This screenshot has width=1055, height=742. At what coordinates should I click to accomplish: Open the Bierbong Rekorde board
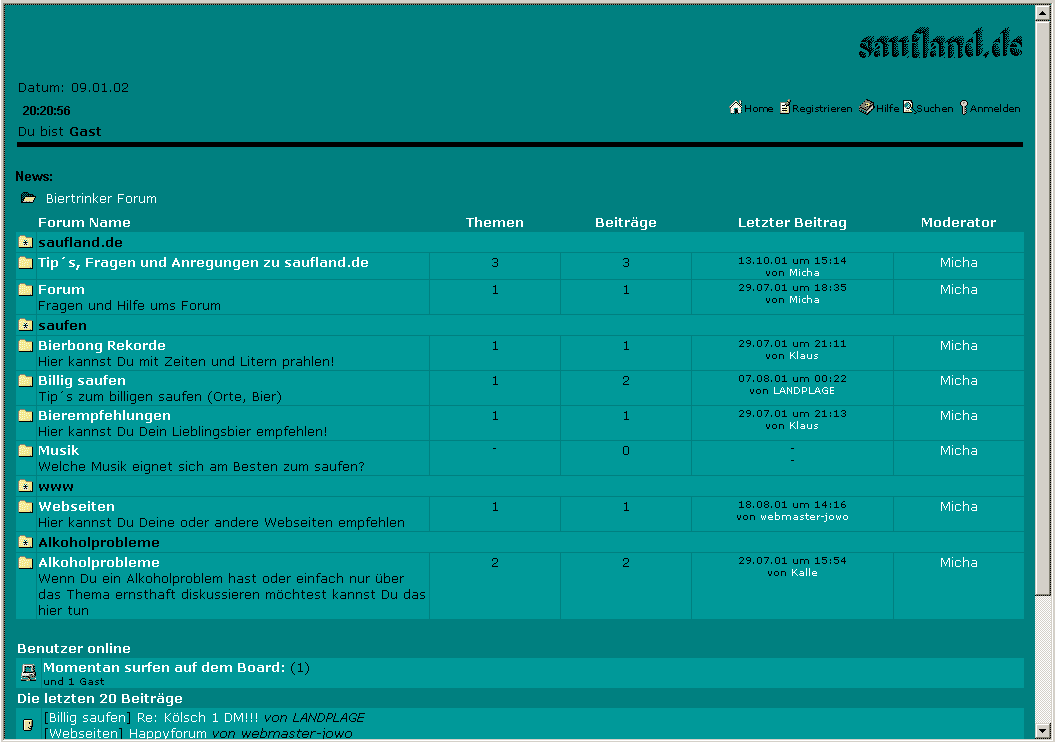coord(102,345)
